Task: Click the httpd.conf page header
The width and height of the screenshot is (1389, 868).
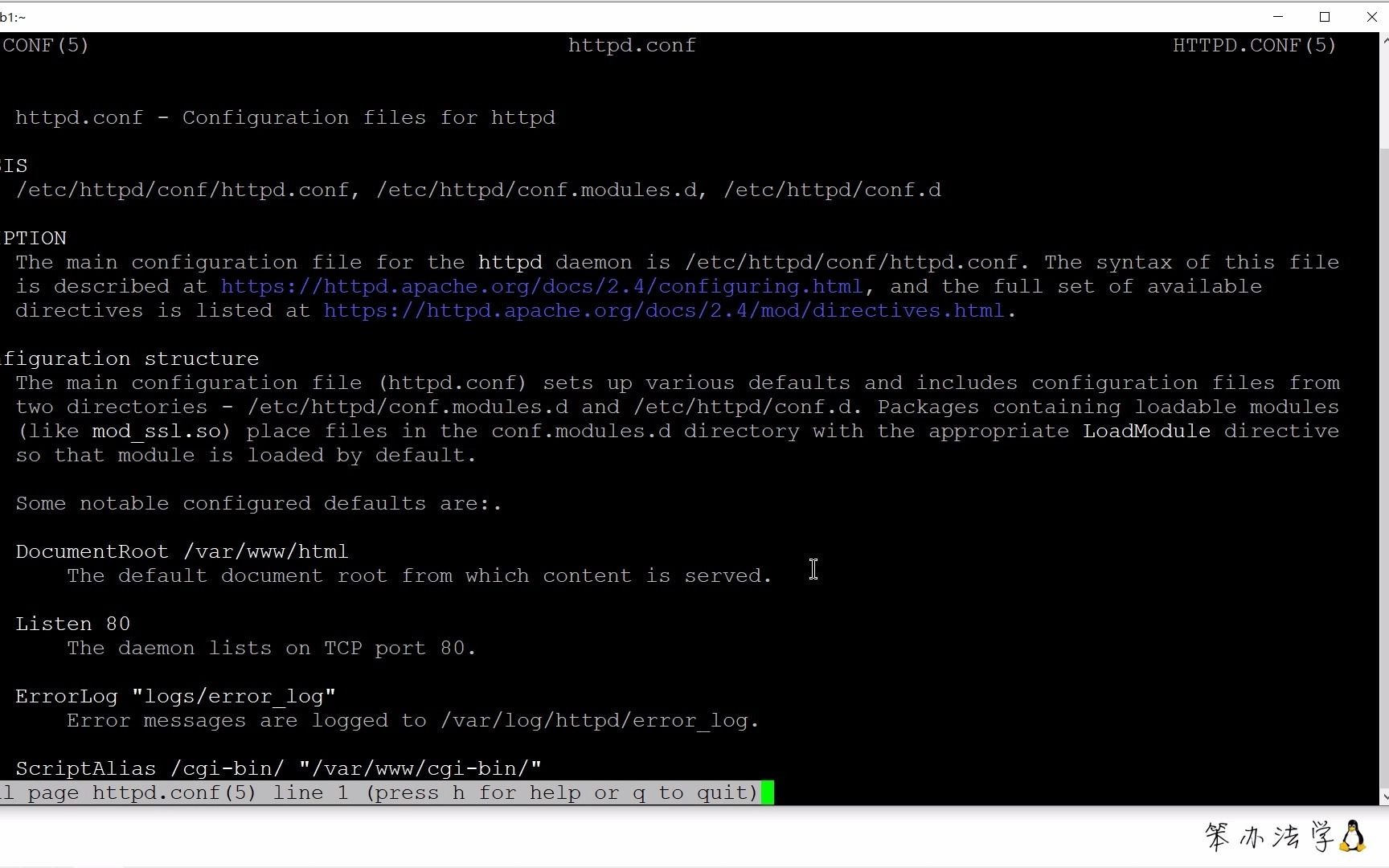Action: (x=632, y=45)
